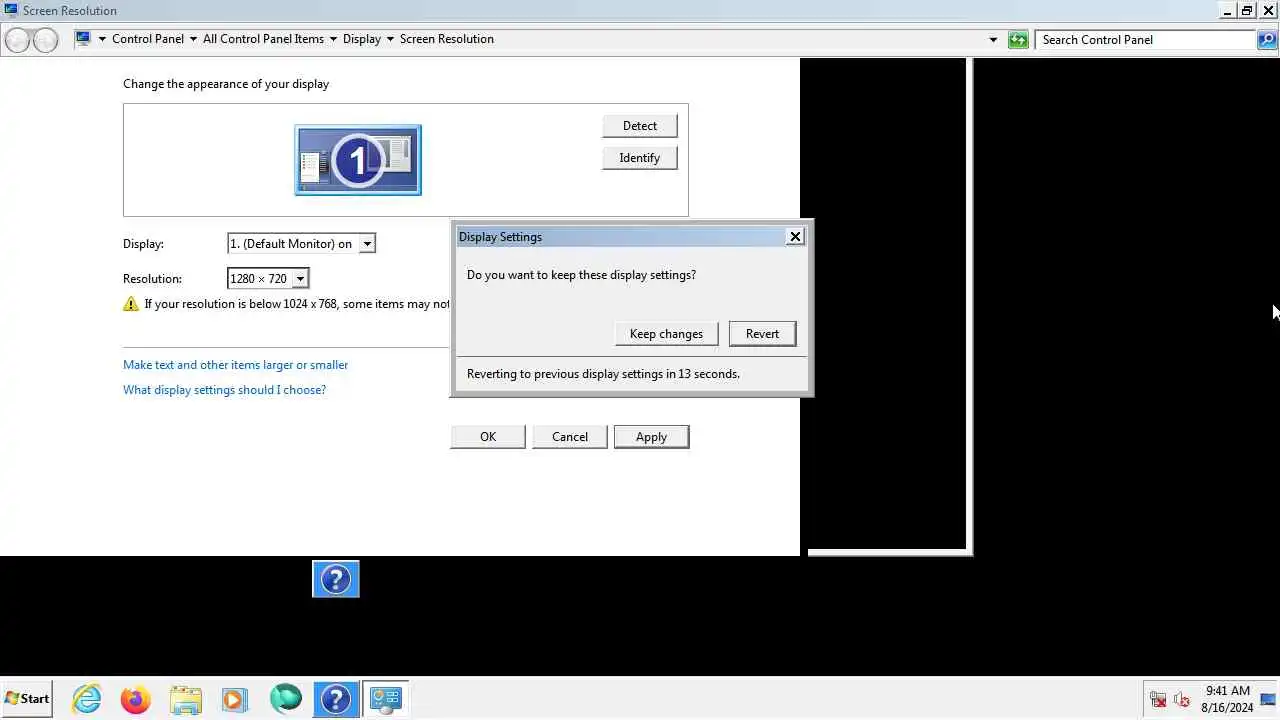Image resolution: width=1280 pixels, height=720 pixels.
Task: Click the volume speaker tray icon
Action: click(x=1182, y=699)
